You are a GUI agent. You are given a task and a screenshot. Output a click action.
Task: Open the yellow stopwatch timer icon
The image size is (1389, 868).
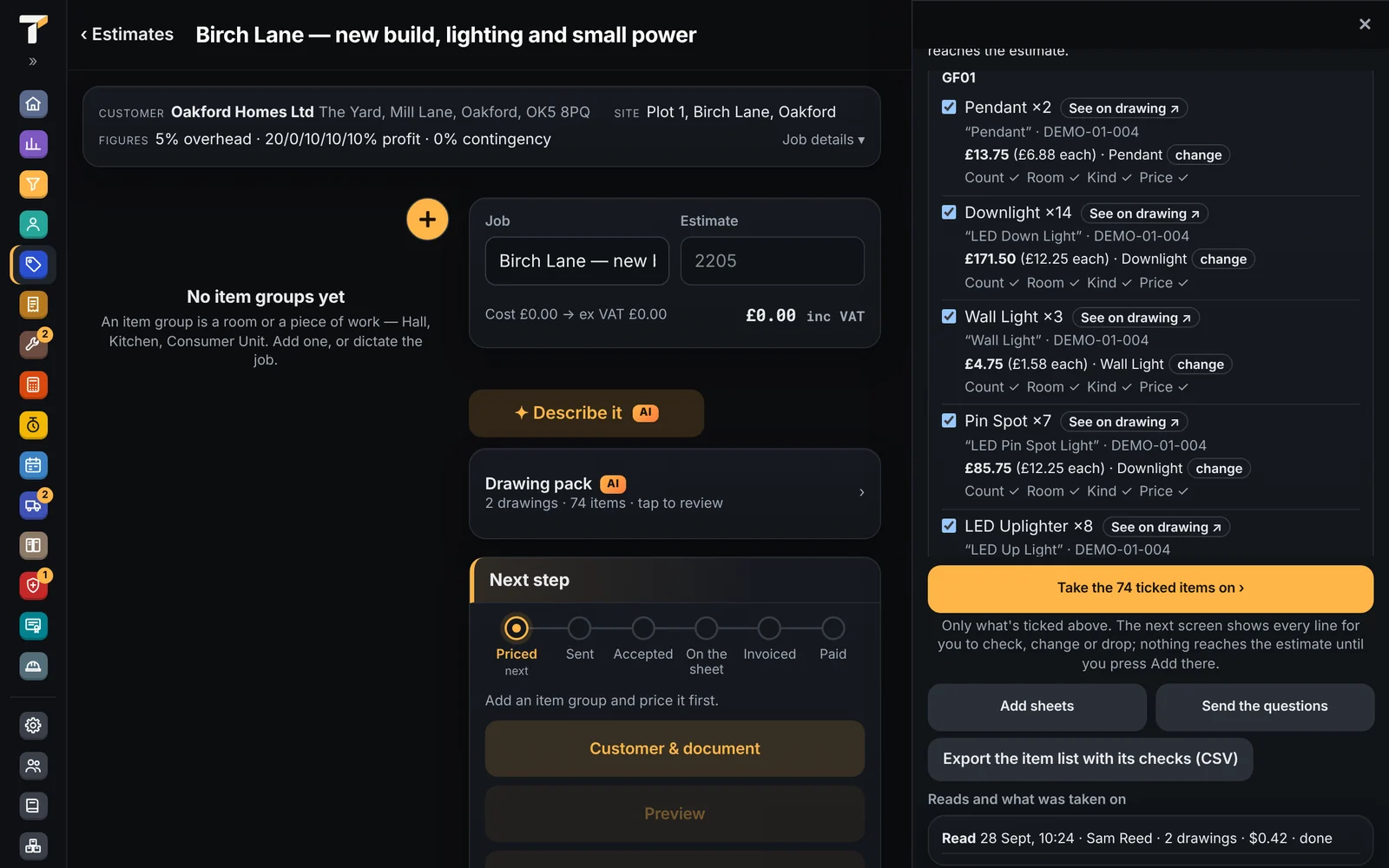point(33,425)
